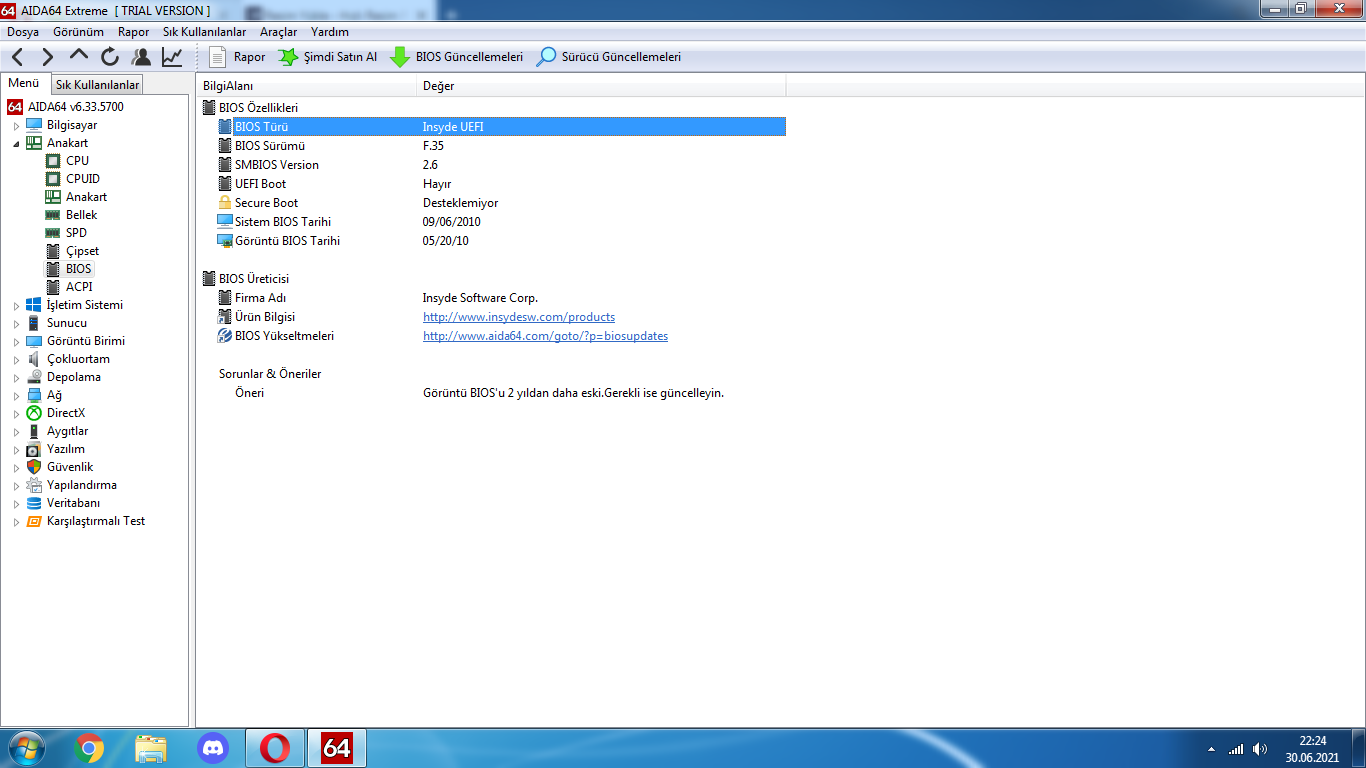1366x768 pixels.
Task: Click the Yapılandırma configuration icon
Action: point(34,485)
